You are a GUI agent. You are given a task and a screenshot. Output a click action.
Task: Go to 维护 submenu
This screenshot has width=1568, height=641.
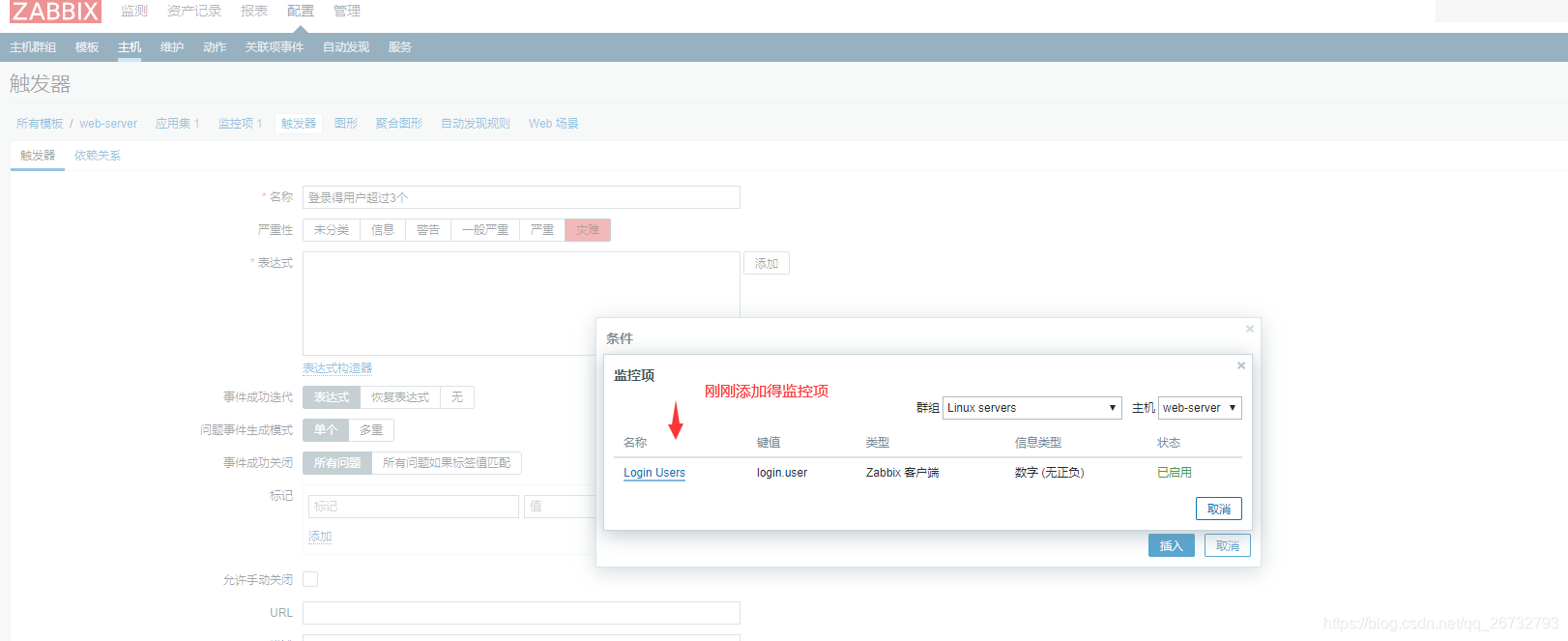(x=172, y=47)
